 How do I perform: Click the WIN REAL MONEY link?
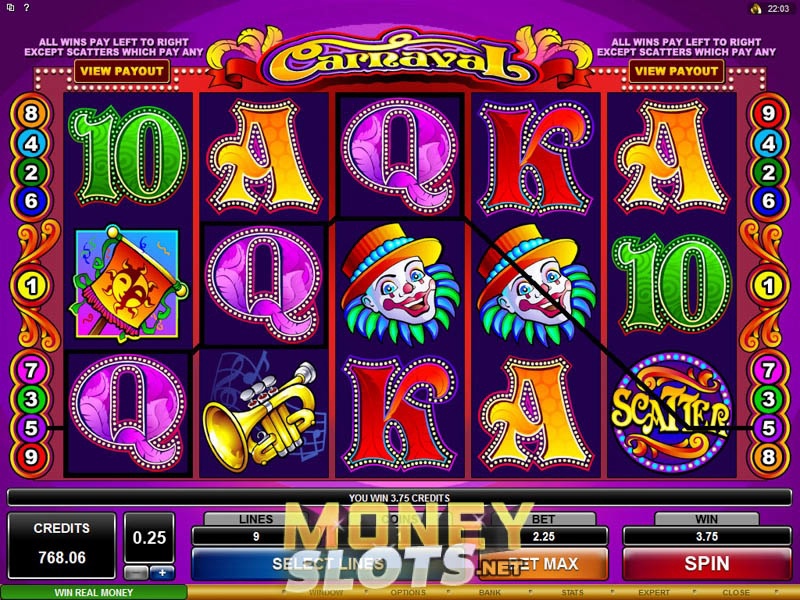click(x=94, y=592)
